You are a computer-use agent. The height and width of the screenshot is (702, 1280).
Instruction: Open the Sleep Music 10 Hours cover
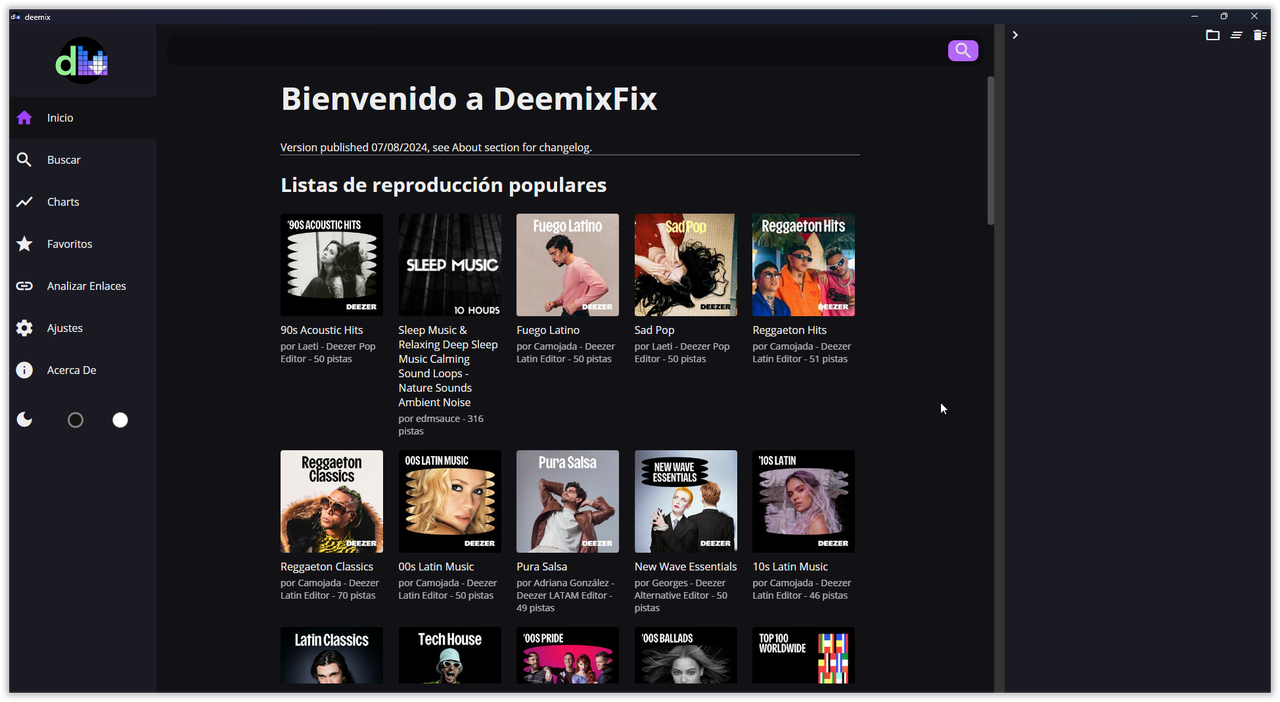(x=450, y=265)
